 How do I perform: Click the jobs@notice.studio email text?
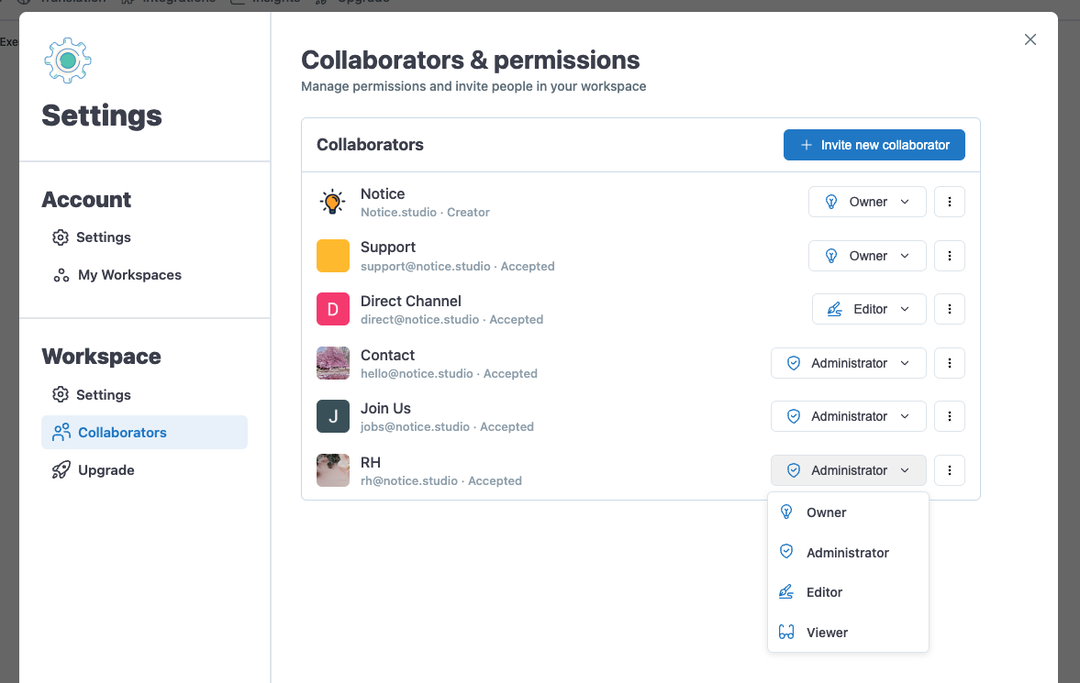coord(415,427)
